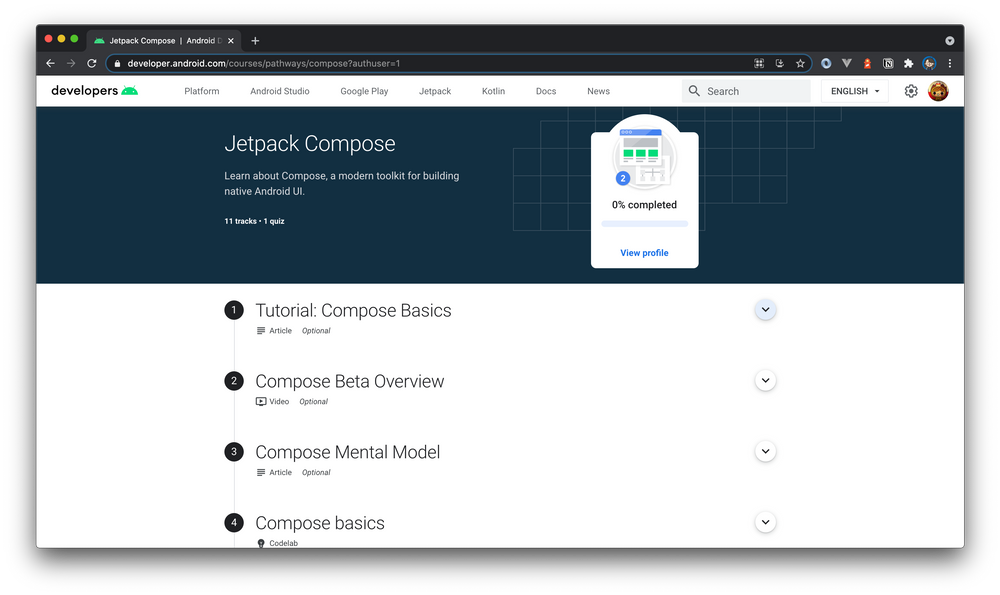1000x595 pixels.
Task: Open browser settings via the gear icon
Action: 911,91
